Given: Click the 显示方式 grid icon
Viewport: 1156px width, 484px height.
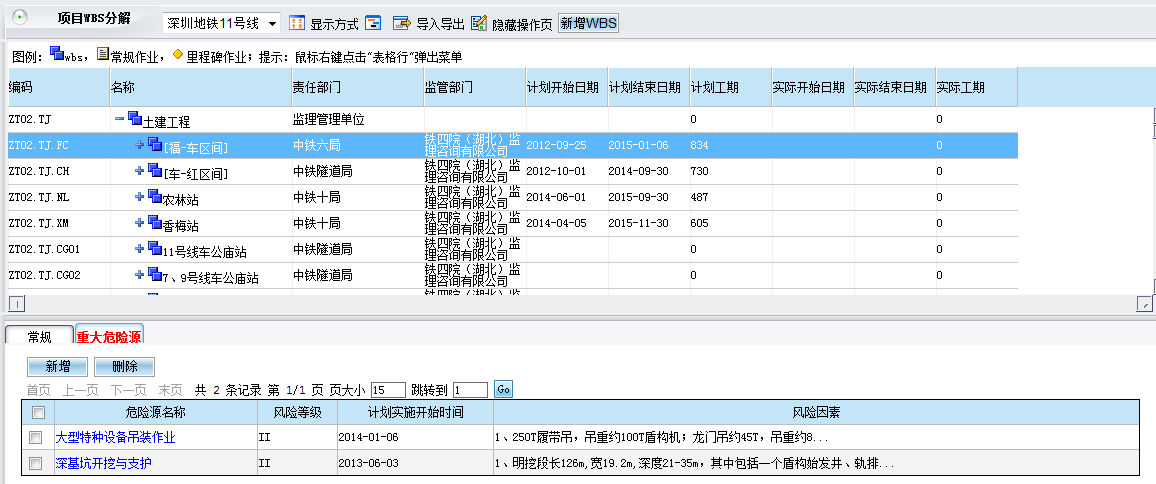Looking at the screenshot, I should coord(298,23).
